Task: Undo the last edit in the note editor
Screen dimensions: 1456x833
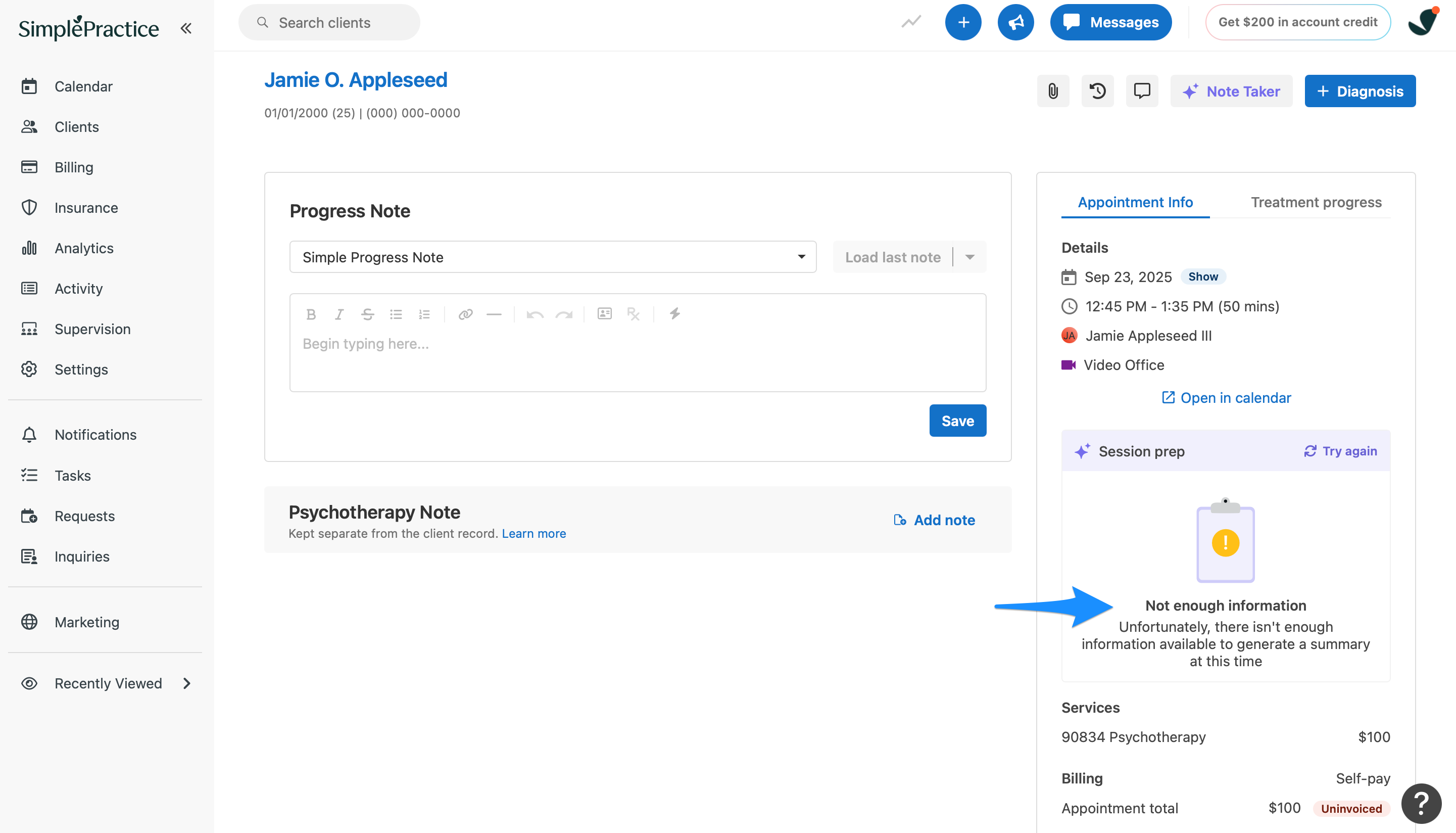Action: coord(535,314)
